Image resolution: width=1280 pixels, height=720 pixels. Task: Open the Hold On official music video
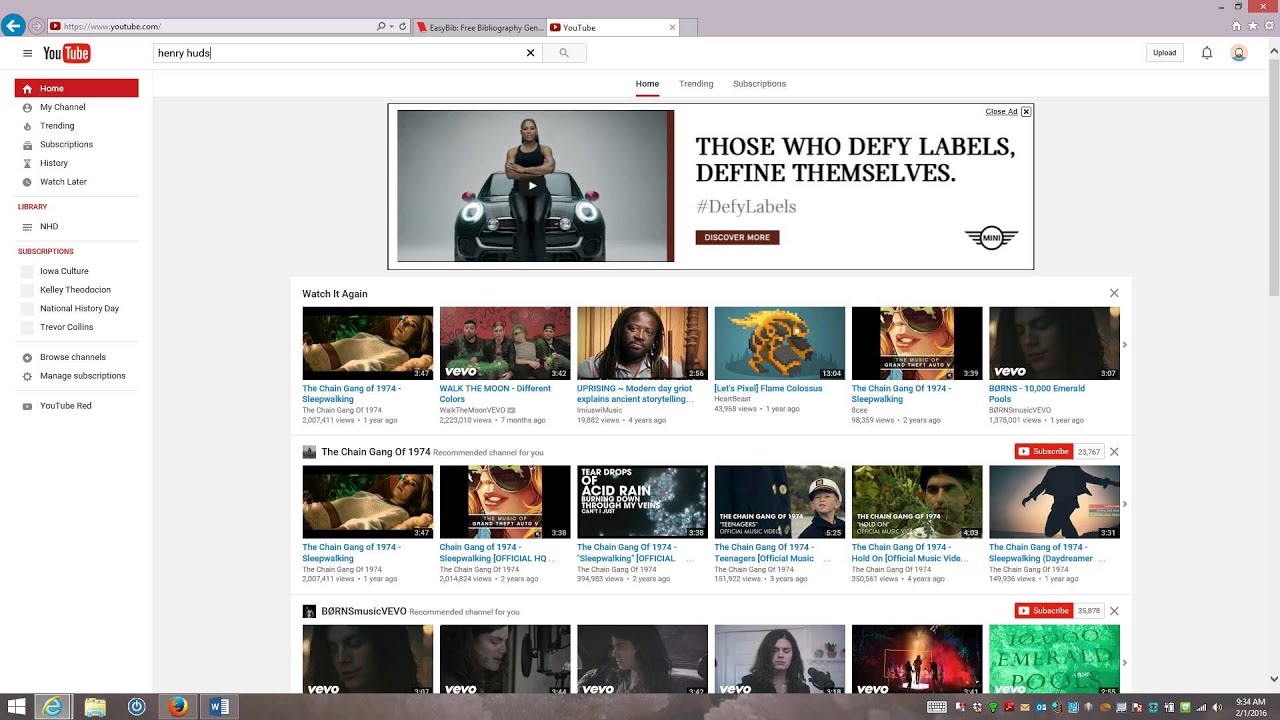(x=917, y=502)
